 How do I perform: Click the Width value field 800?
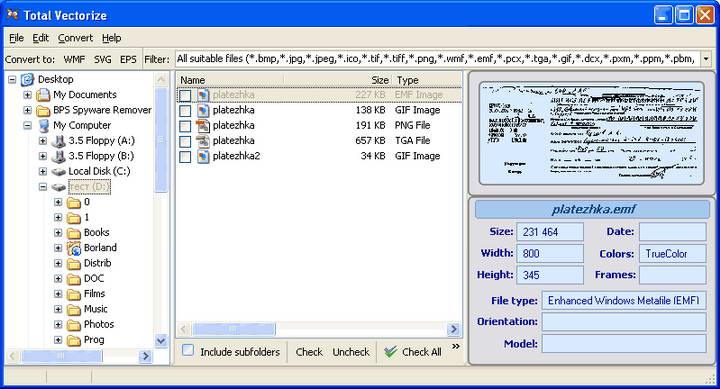[550, 254]
